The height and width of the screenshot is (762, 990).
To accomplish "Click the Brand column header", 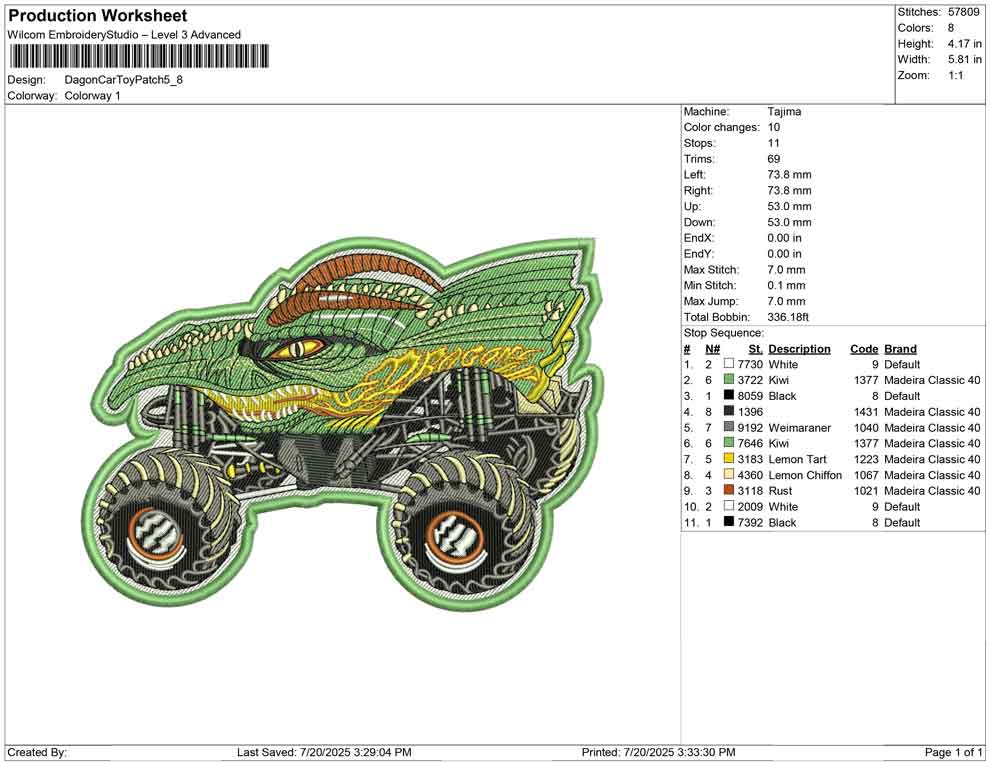I will pyautogui.click(x=900, y=348).
